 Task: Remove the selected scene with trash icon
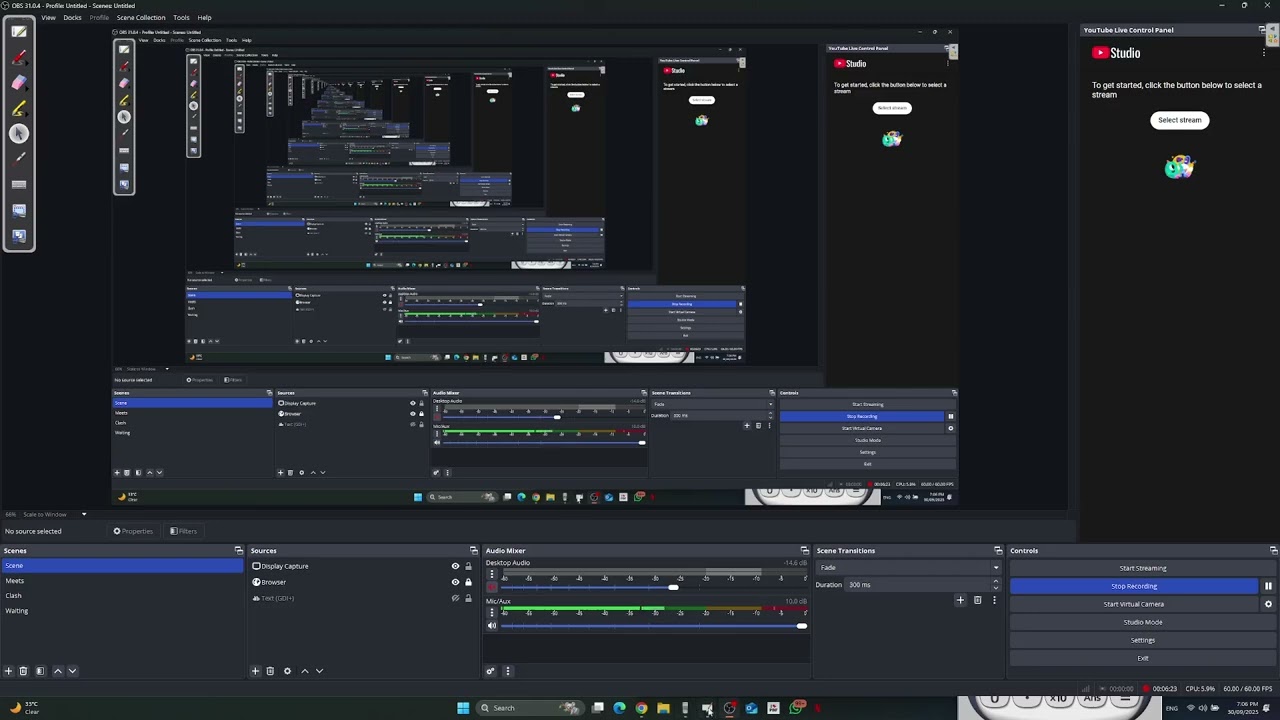23,671
